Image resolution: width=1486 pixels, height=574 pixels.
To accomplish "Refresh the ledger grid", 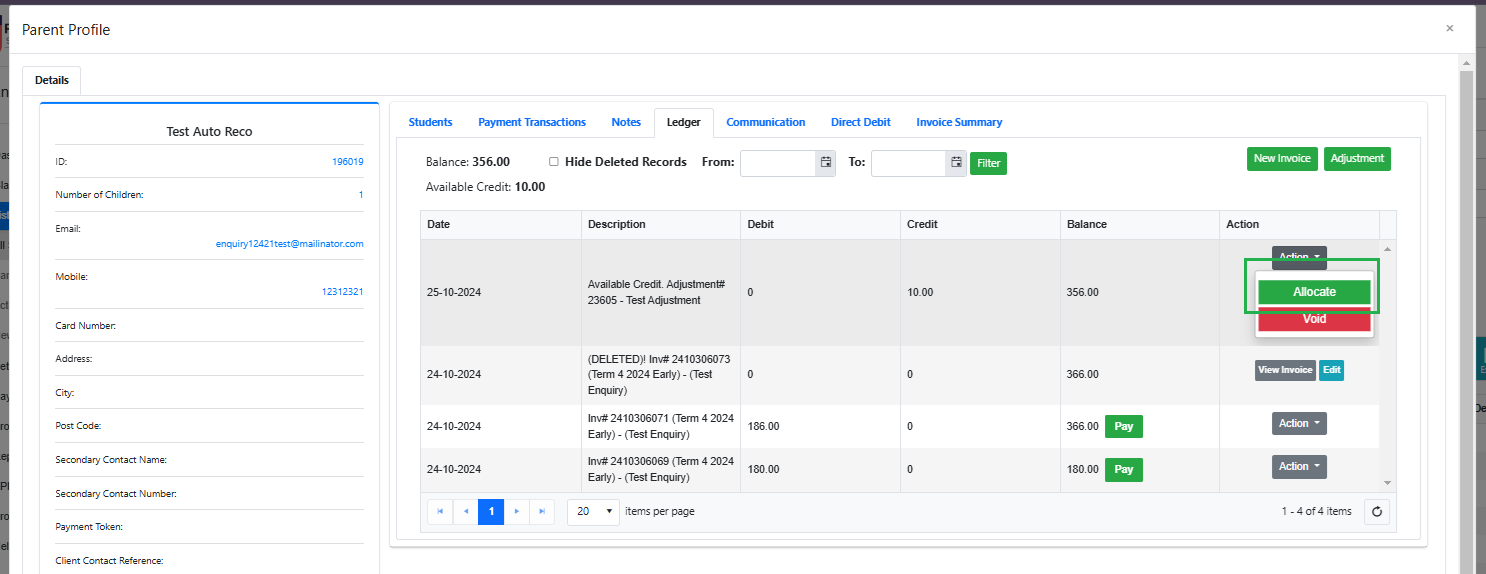I will coord(1377,512).
